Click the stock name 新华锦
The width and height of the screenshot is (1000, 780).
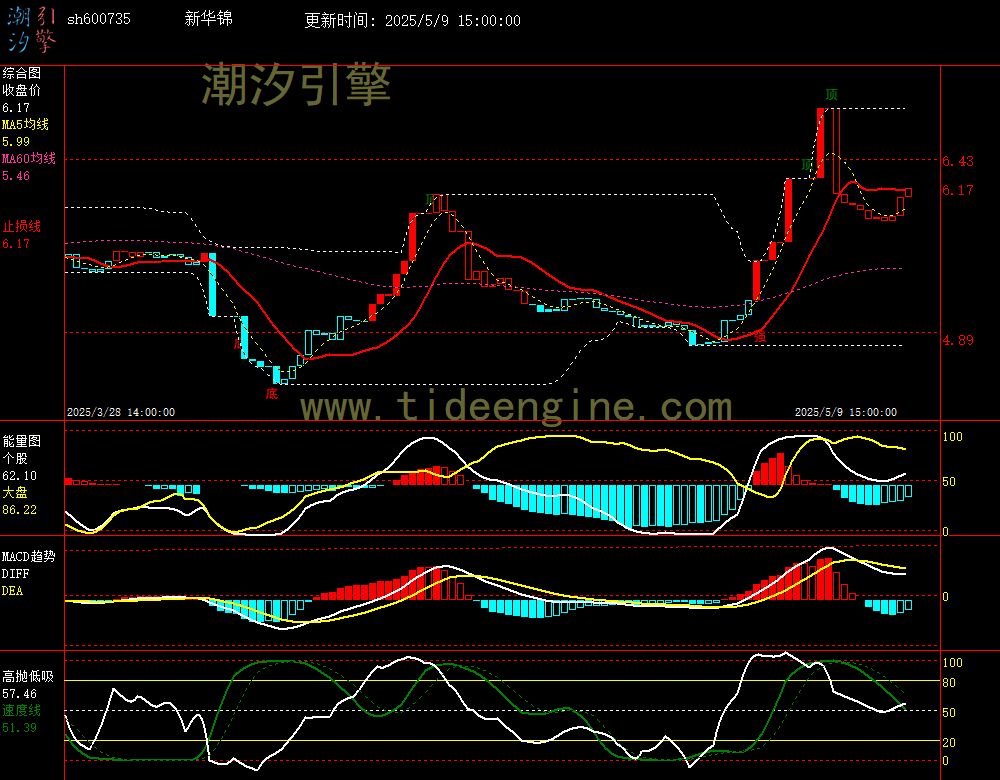(x=208, y=18)
